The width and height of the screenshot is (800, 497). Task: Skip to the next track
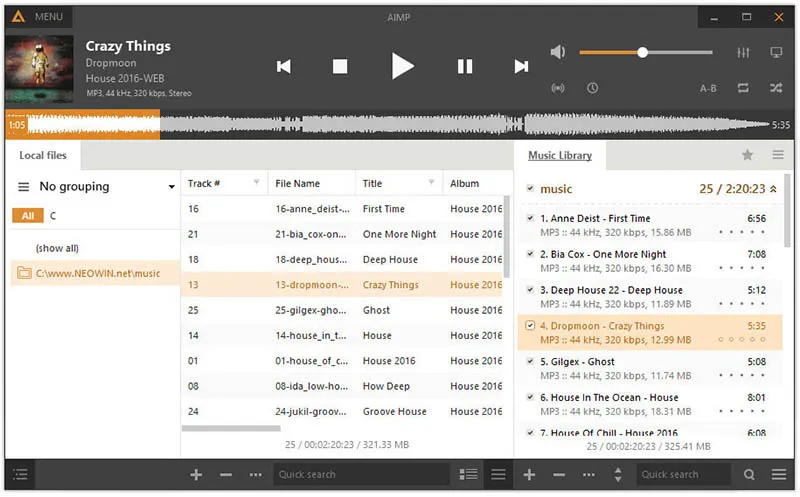point(521,67)
